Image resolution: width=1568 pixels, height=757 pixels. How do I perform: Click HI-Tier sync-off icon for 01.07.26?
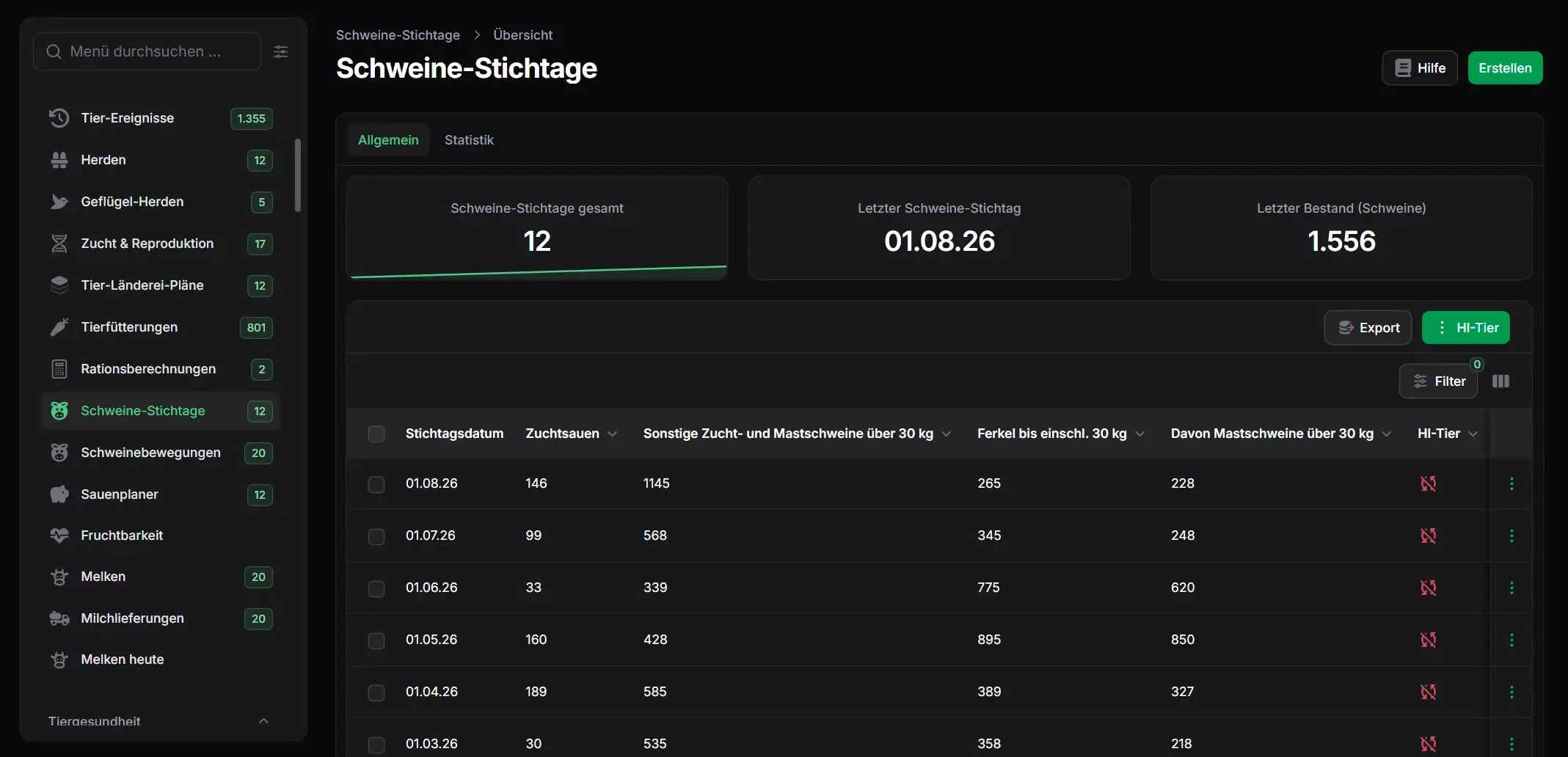click(x=1428, y=535)
